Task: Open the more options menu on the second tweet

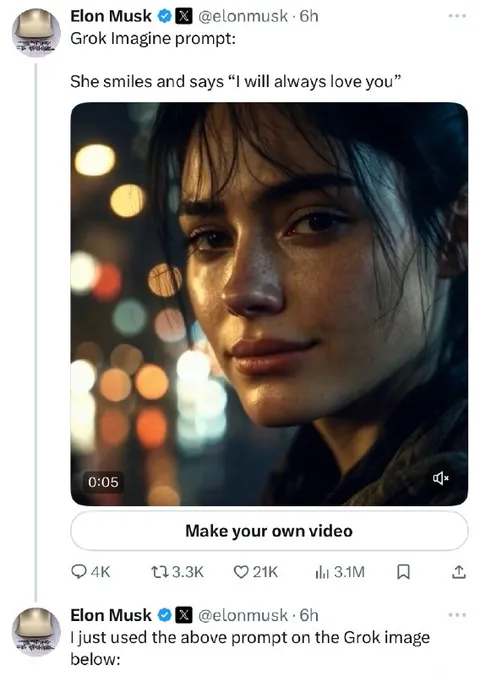Action: [x=457, y=615]
